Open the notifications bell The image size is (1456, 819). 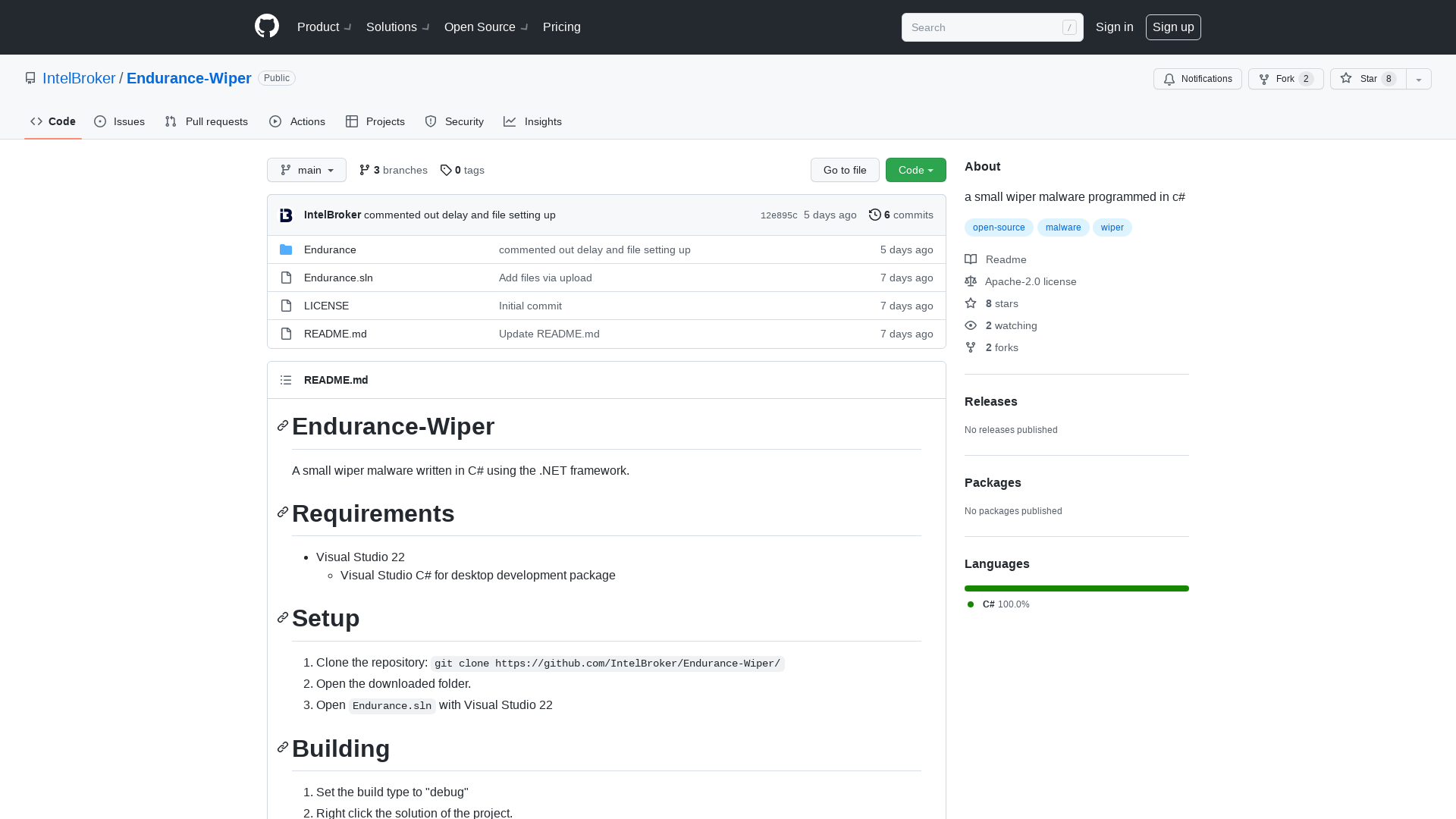1169,79
